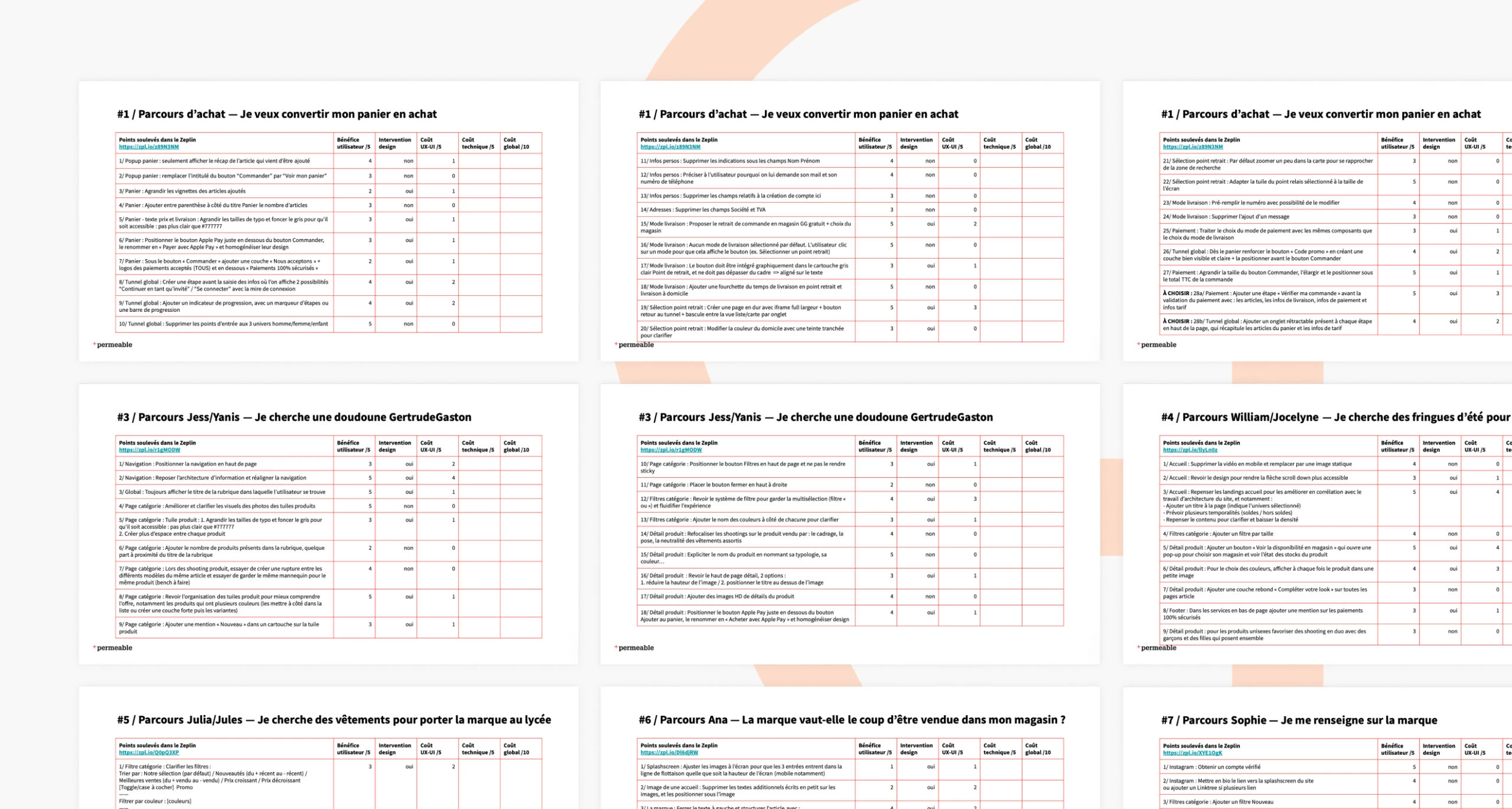Click row '1/ Instagram : Obtenir un compte vérifié'
1512x809 pixels.
1336,768
